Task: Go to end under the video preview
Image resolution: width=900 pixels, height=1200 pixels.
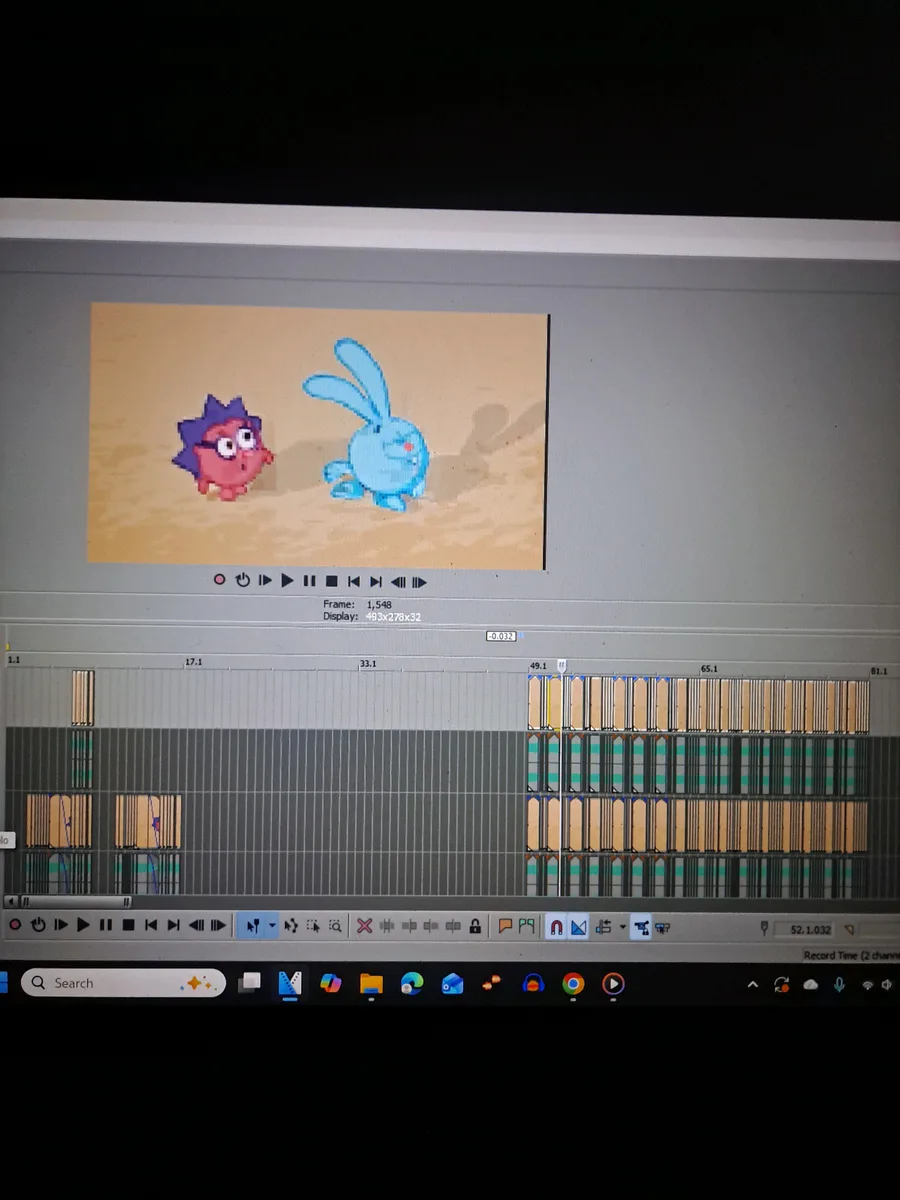Action: pyautogui.click(x=376, y=581)
